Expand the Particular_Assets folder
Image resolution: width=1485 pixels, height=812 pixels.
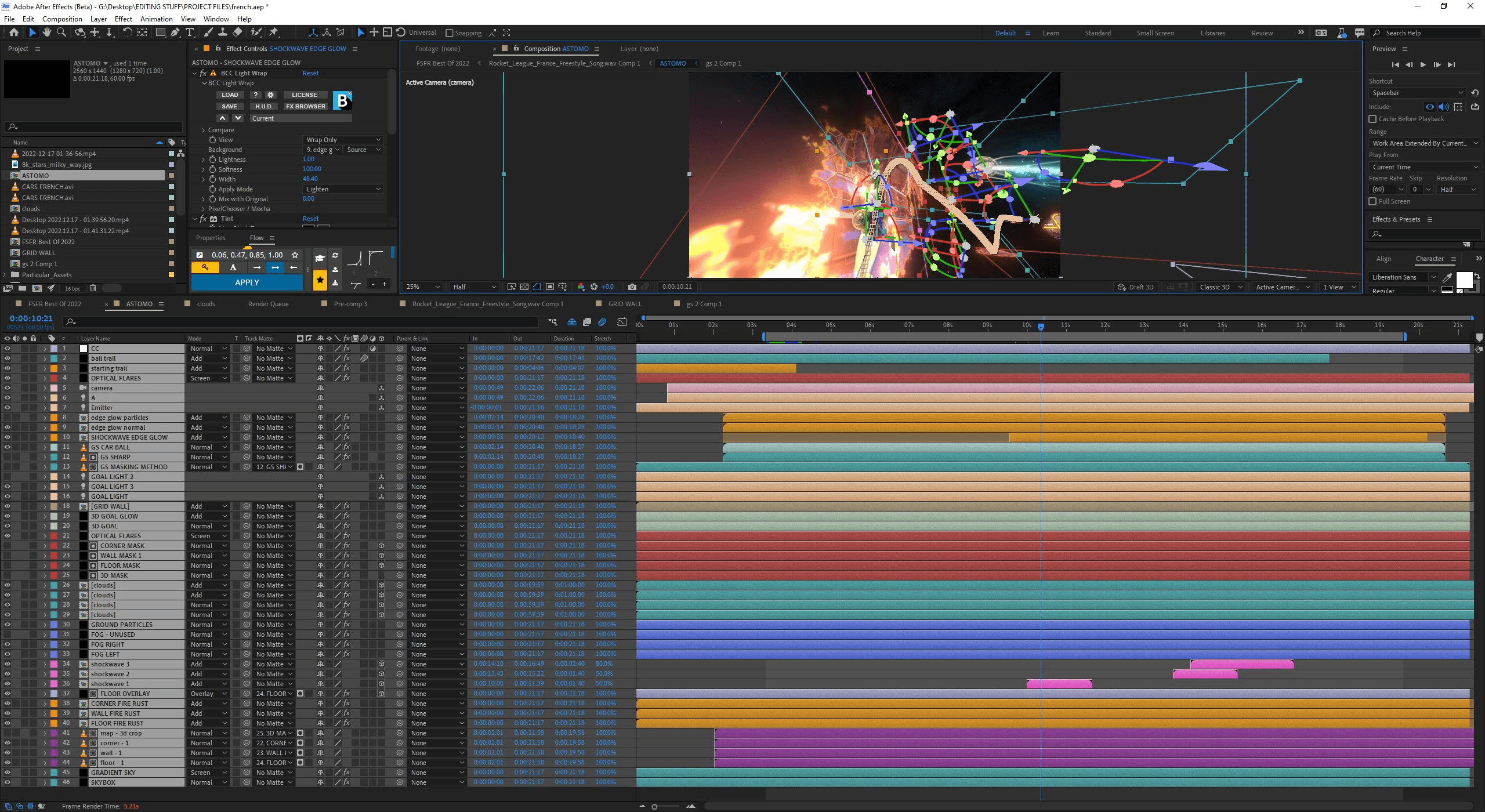6,275
